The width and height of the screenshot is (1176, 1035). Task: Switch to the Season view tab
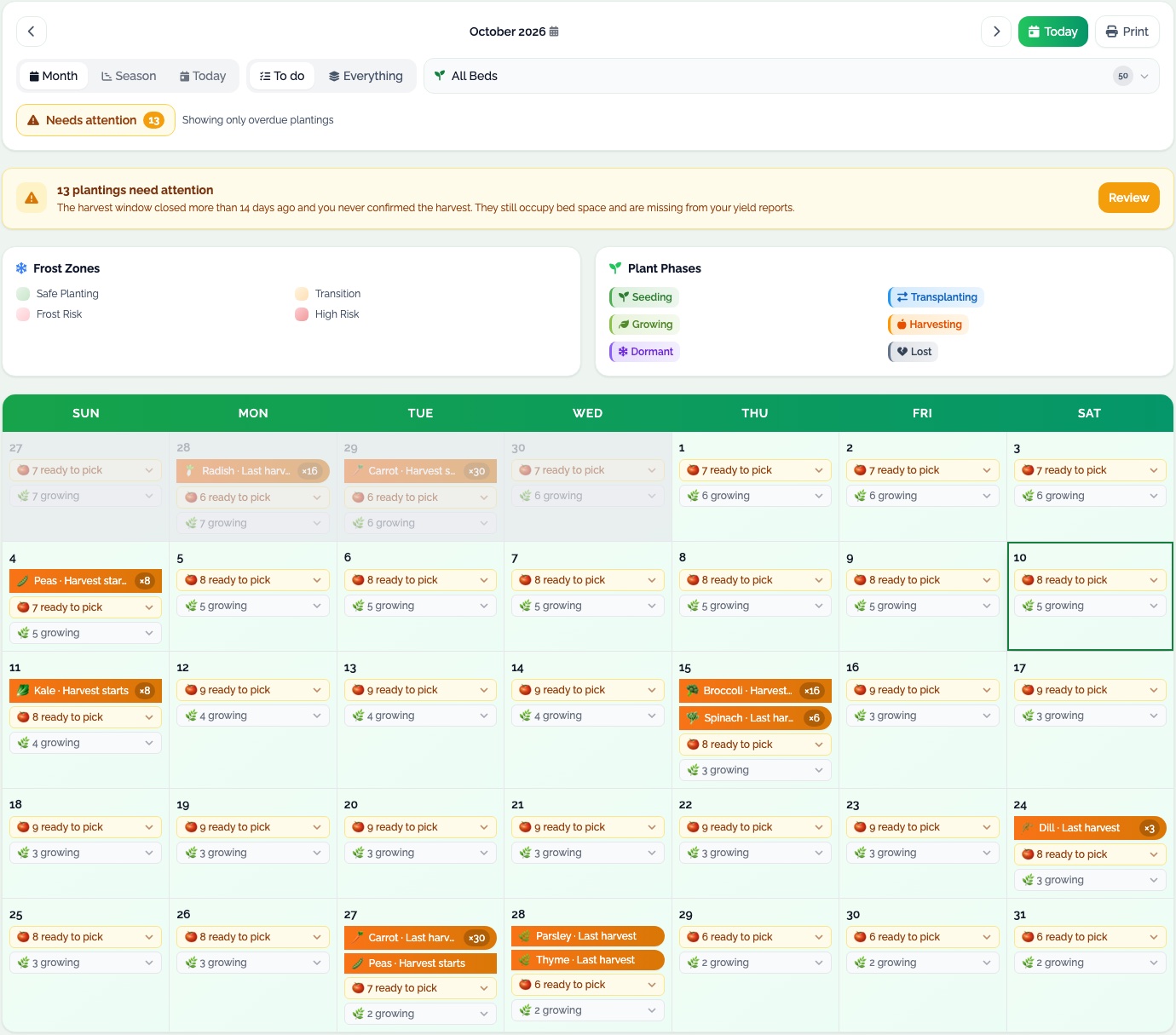point(129,76)
